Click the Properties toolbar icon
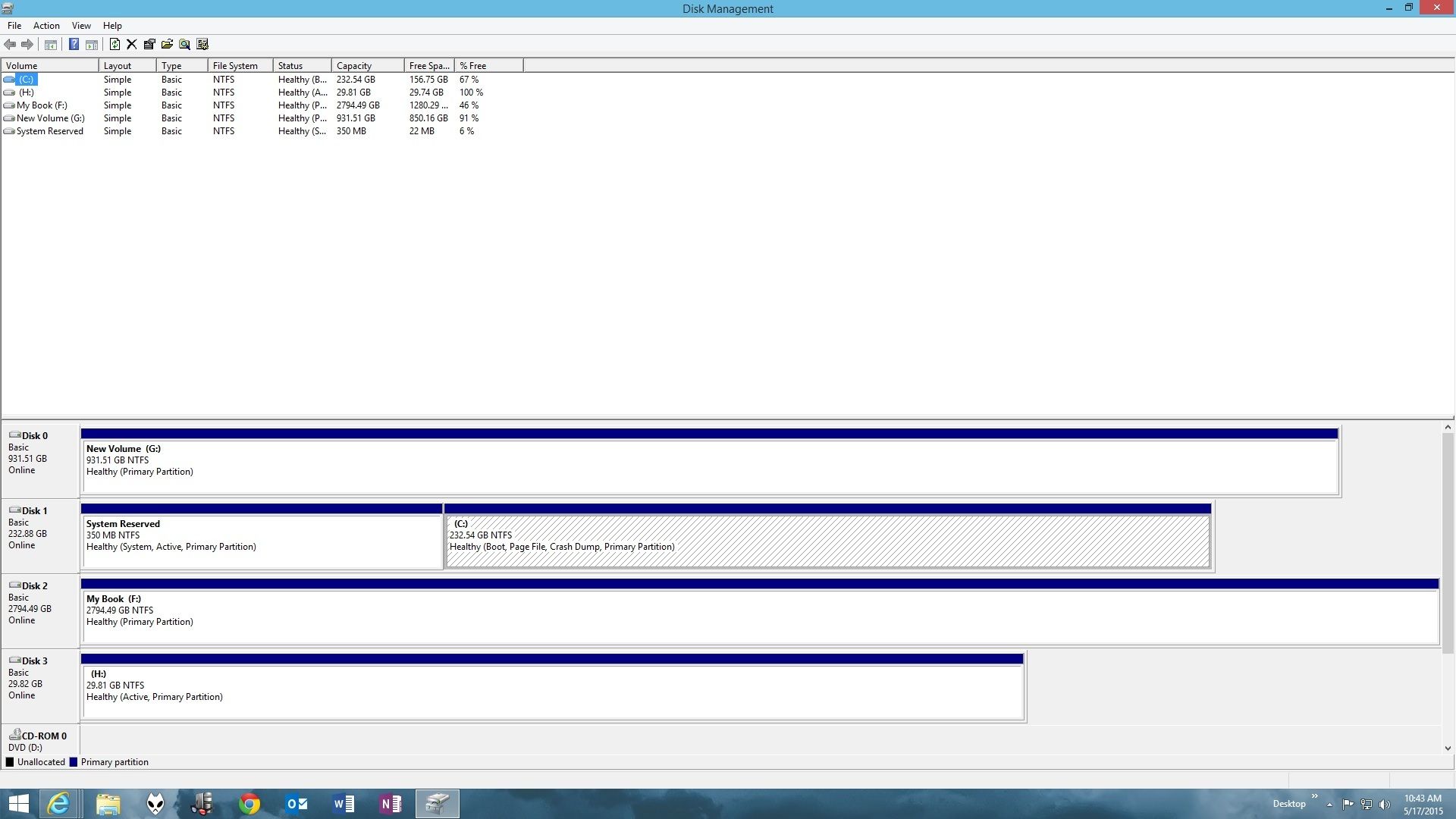Viewport: 1456px width, 819px height. pyautogui.click(x=149, y=45)
